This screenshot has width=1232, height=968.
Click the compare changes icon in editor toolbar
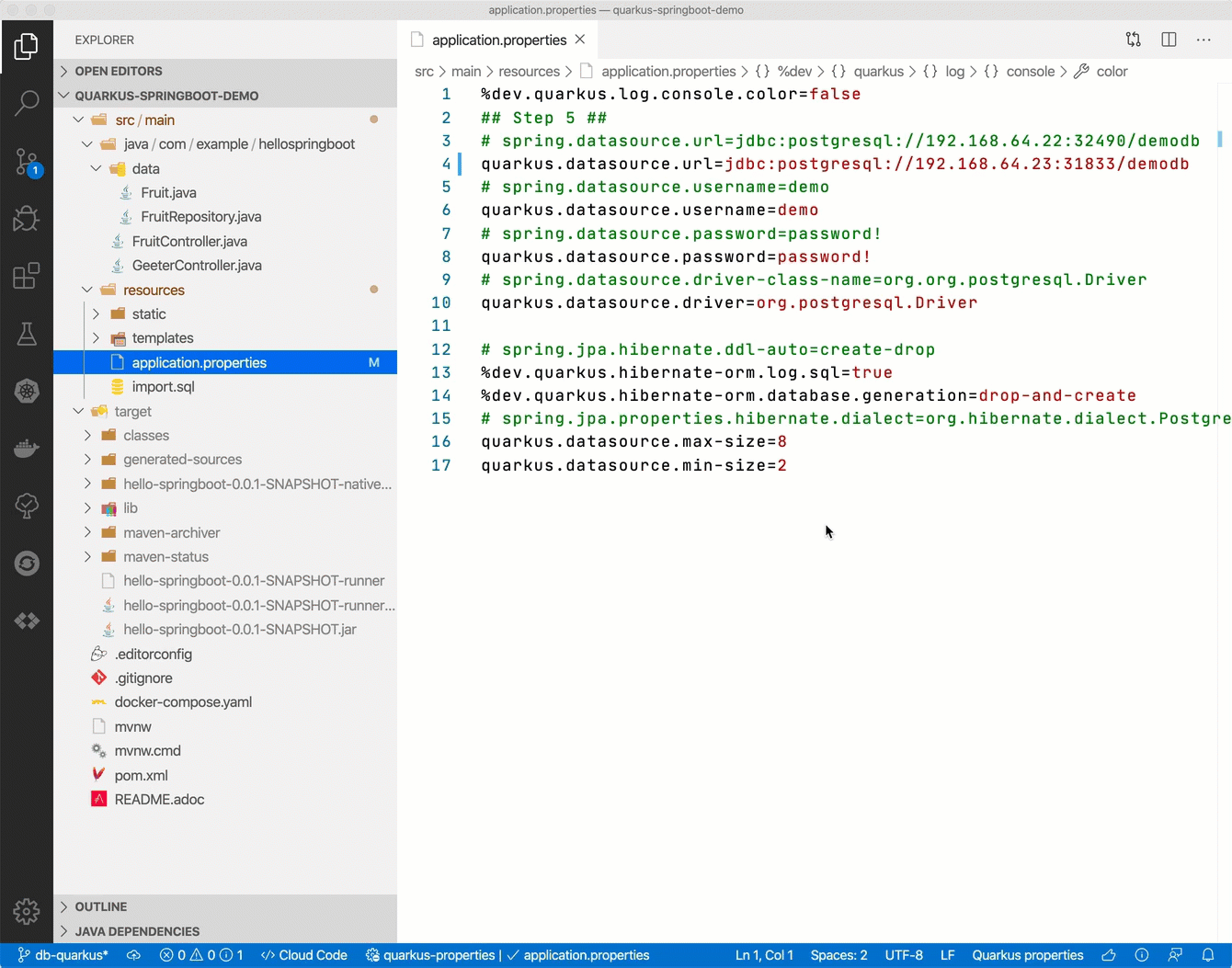[x=1134, y=40]
